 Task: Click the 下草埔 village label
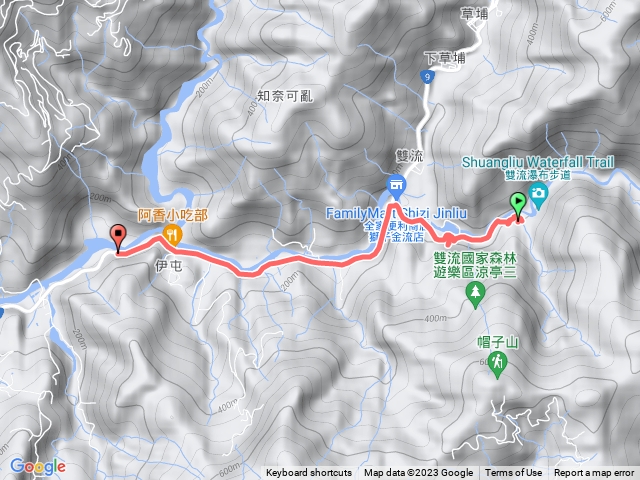click(445, 58)
